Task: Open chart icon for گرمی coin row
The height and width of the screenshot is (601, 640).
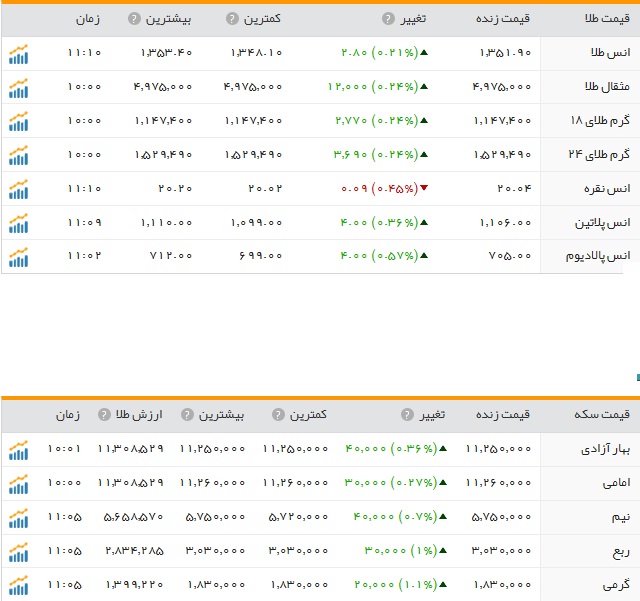Action: [x=18, y=585]
